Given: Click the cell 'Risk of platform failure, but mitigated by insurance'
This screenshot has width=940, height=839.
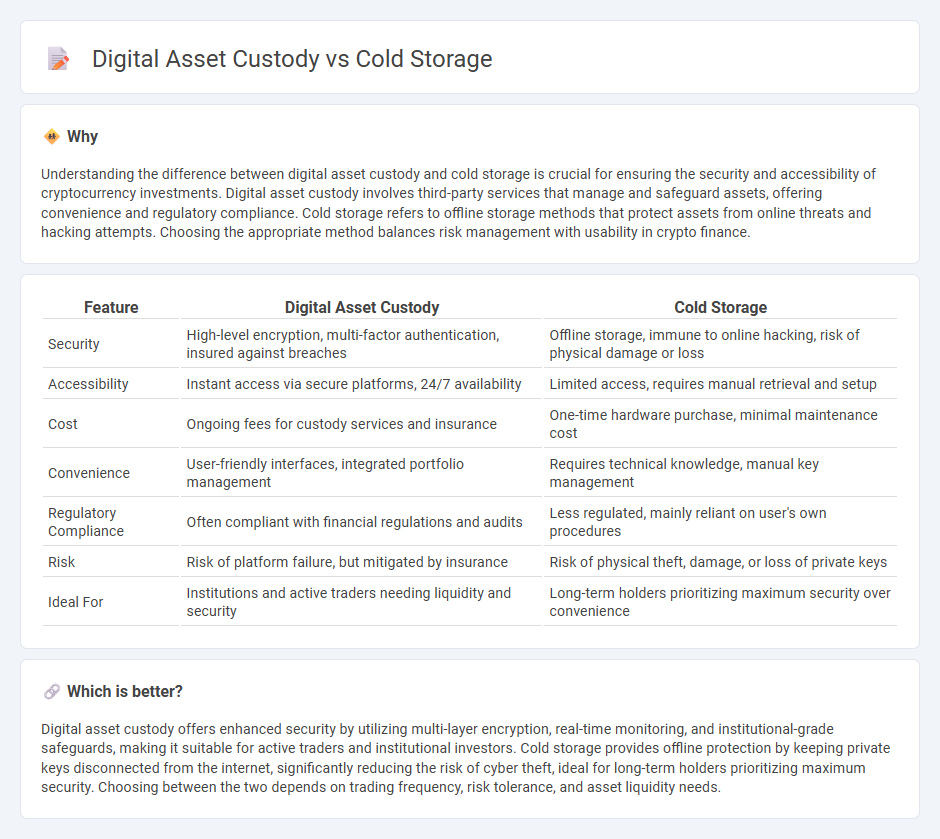Looking at the screenshot, I should pyautogui.click(x=361, y=562).
